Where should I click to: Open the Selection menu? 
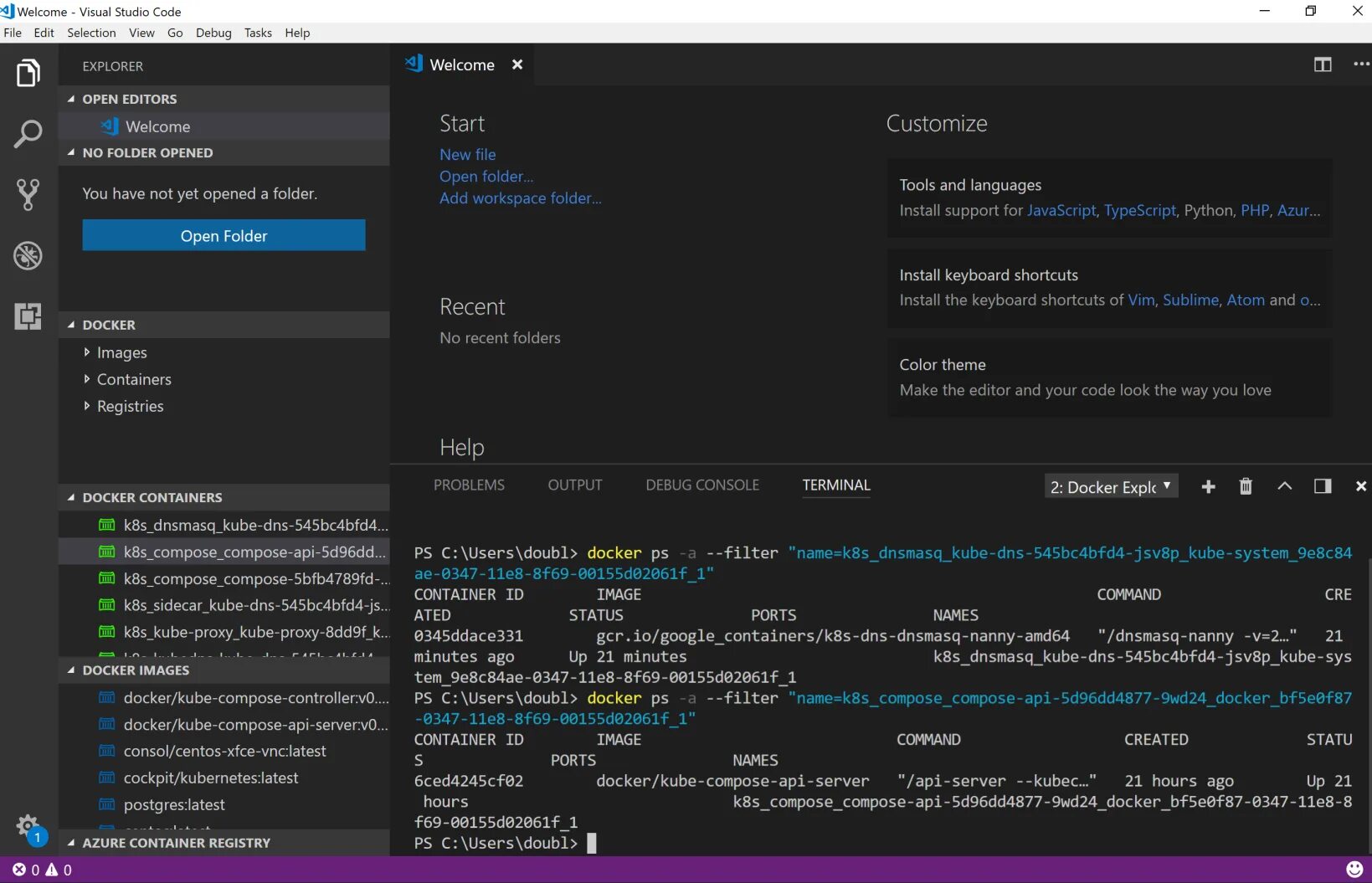pyautogui.click(x=91, y=33)
